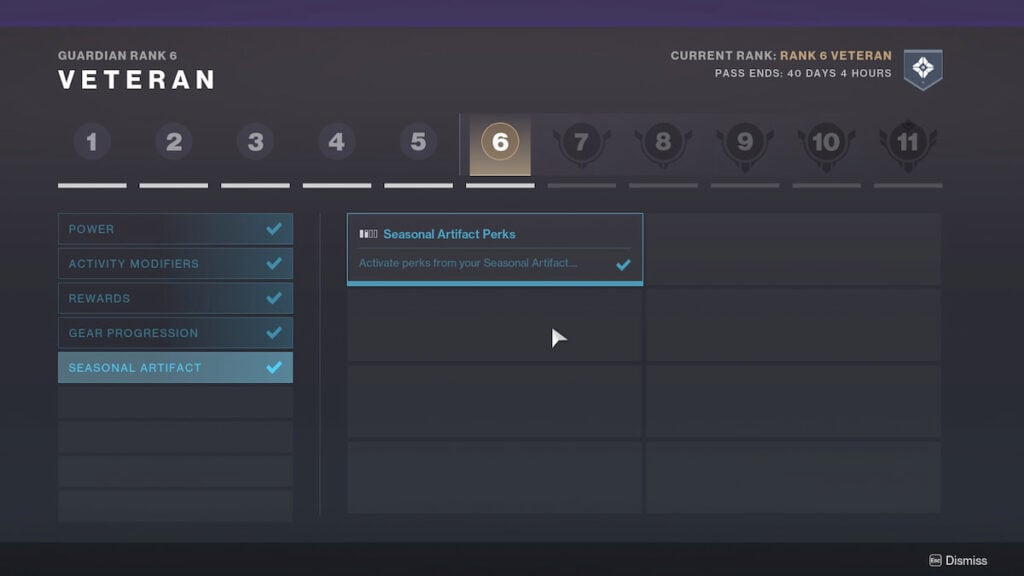Screen dimensions: 1024x576
Task: Click the empty progress bar under Rank 7
Action: point(582,185)
